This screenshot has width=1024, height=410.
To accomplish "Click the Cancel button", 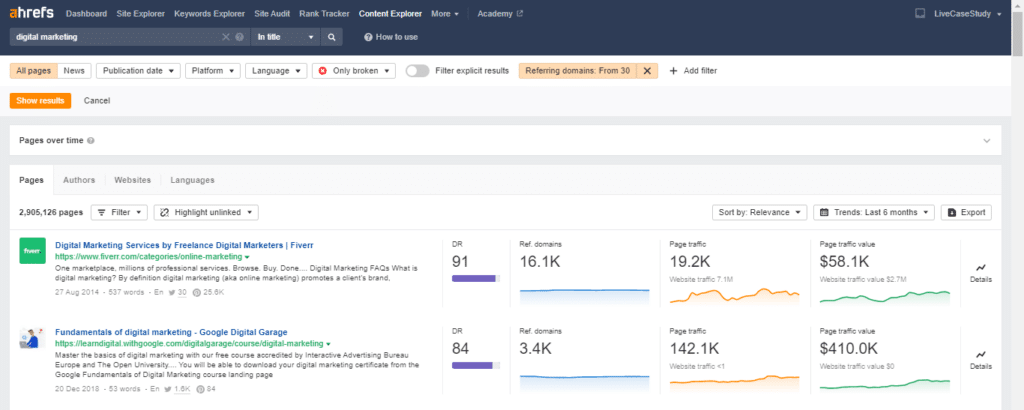I will pos(97,101).
